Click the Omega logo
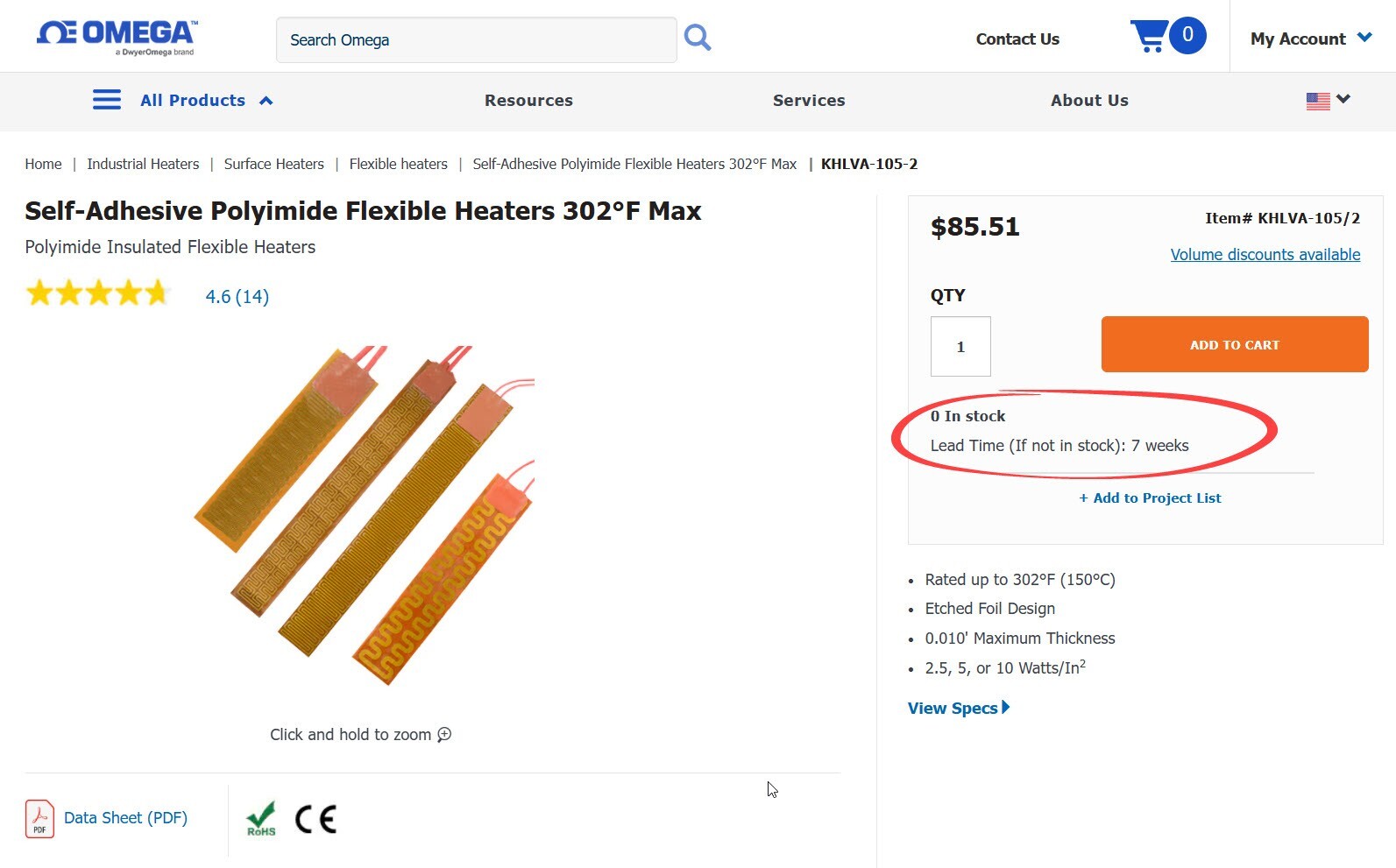This screenshot has height=868, width=1396. [x=117, y=38]
